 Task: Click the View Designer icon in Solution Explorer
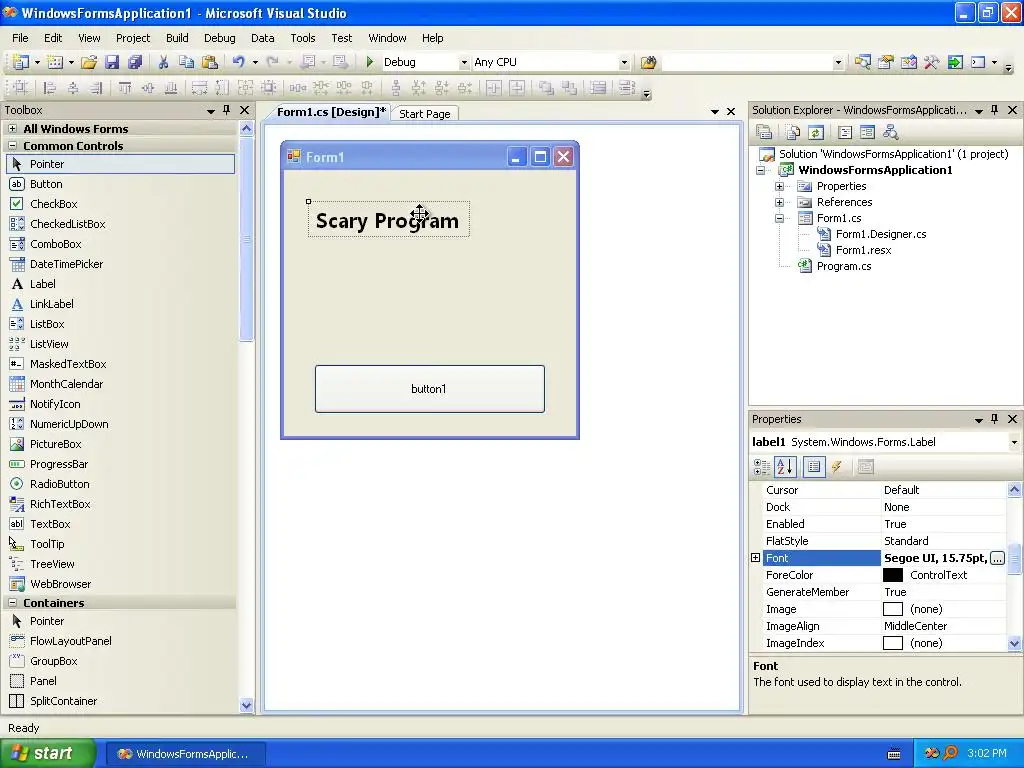(x=867, y=133)
